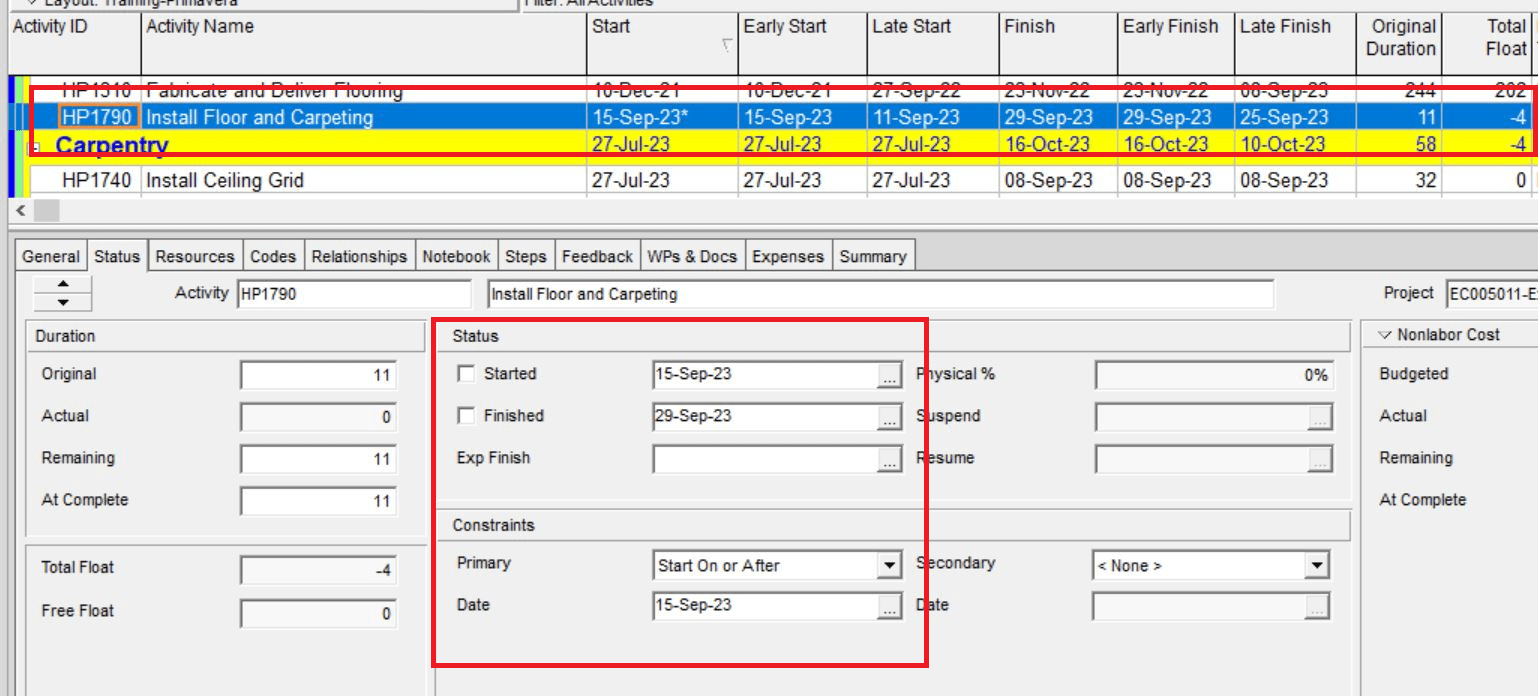Sort by the Start column header
Screen dimensions: 1538x696
click(x=662, y=44)
